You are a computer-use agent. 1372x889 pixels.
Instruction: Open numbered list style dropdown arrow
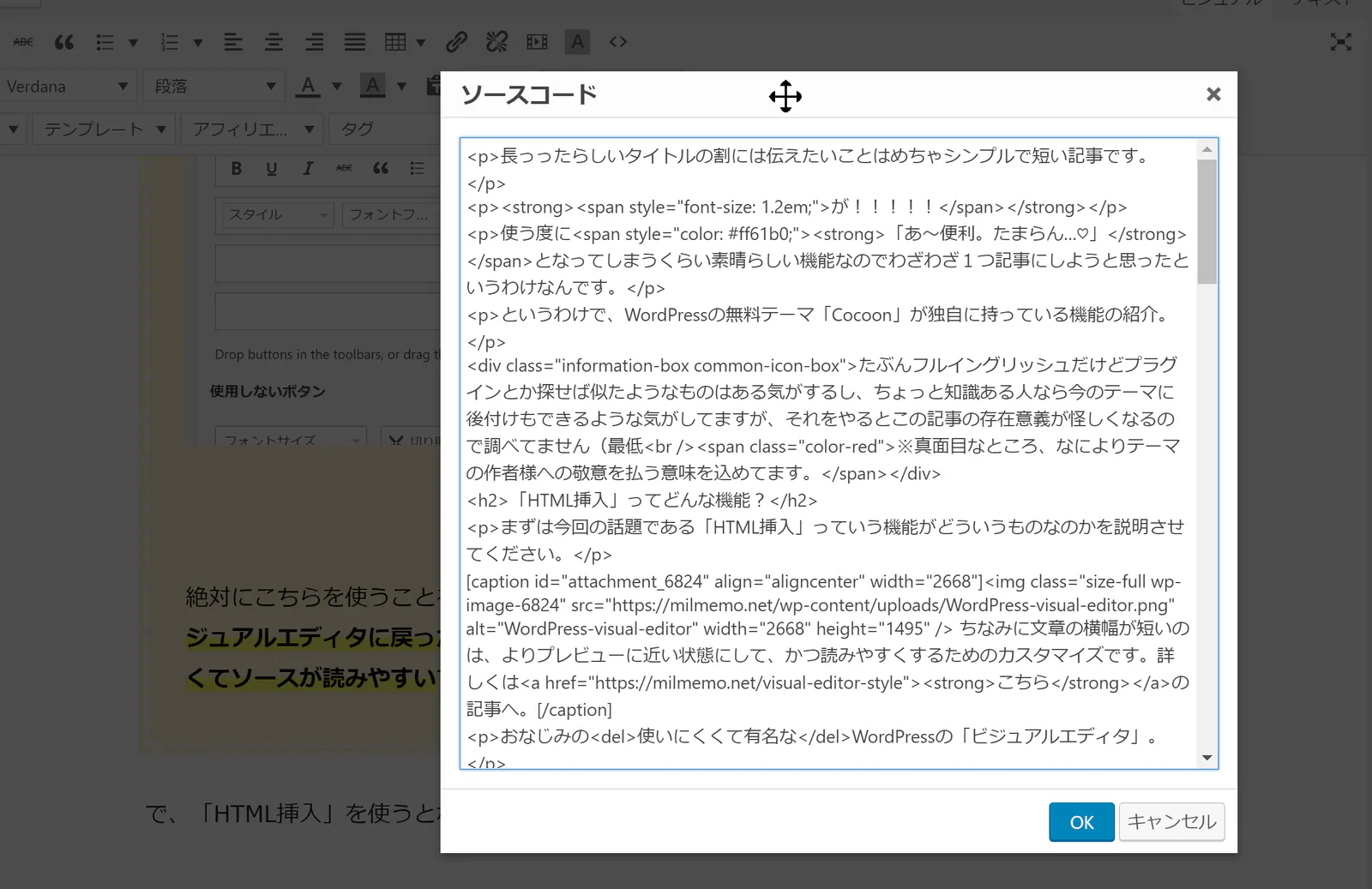click(x=198, y=42)
